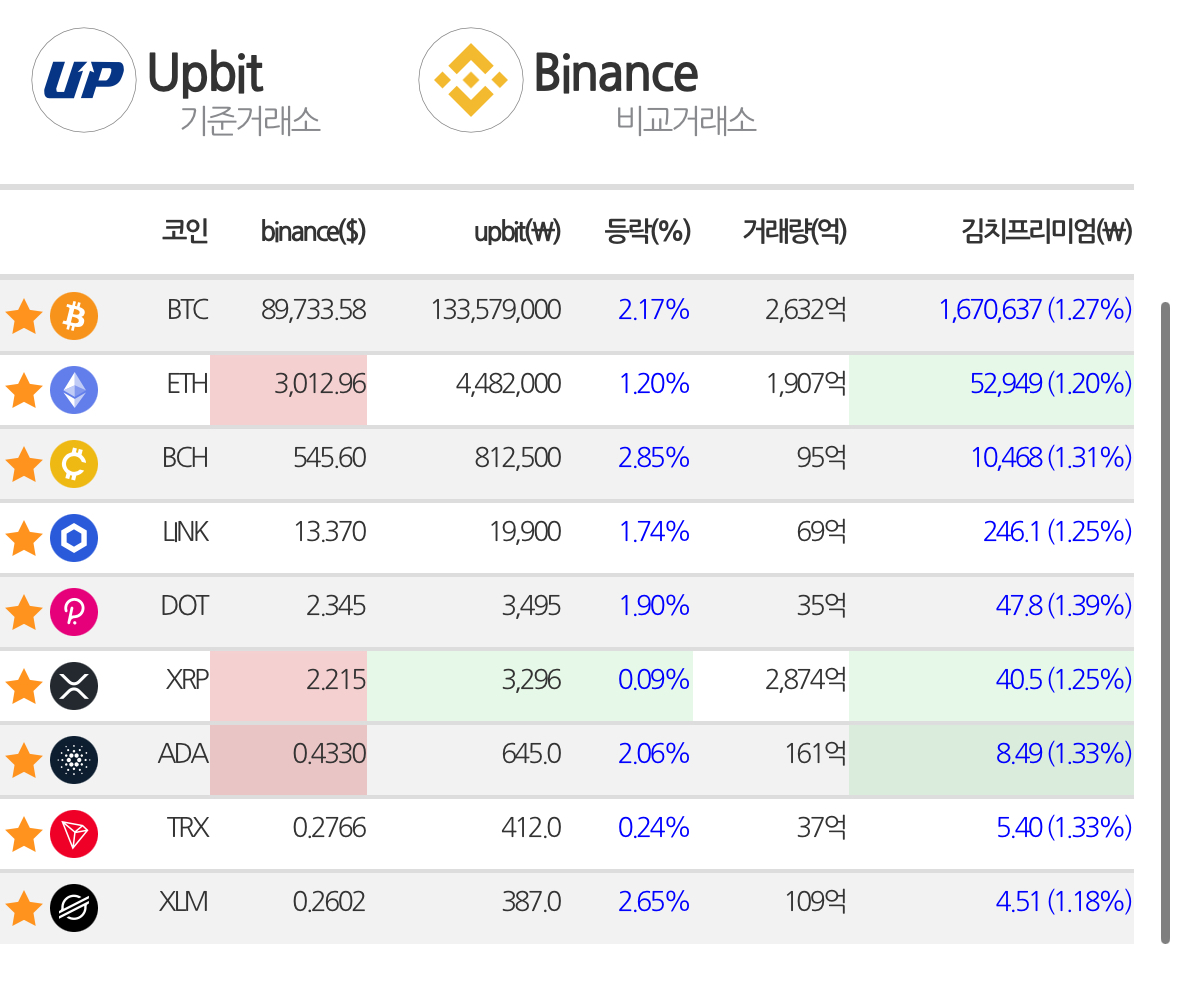Click BTC Upbit price 133,579,000
1179x1003 pixels.
pos(496,310)
